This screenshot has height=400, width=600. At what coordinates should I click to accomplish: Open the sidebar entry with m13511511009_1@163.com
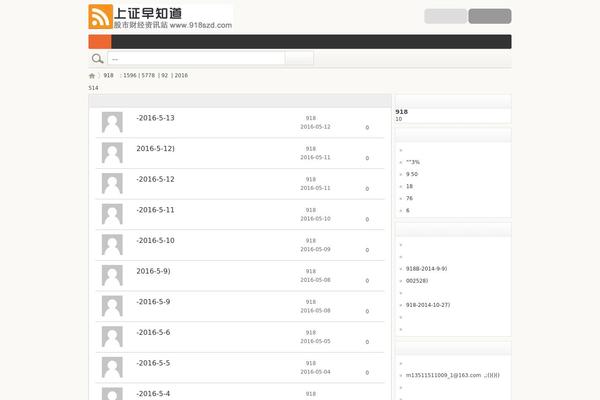click(x=453, y=376)
